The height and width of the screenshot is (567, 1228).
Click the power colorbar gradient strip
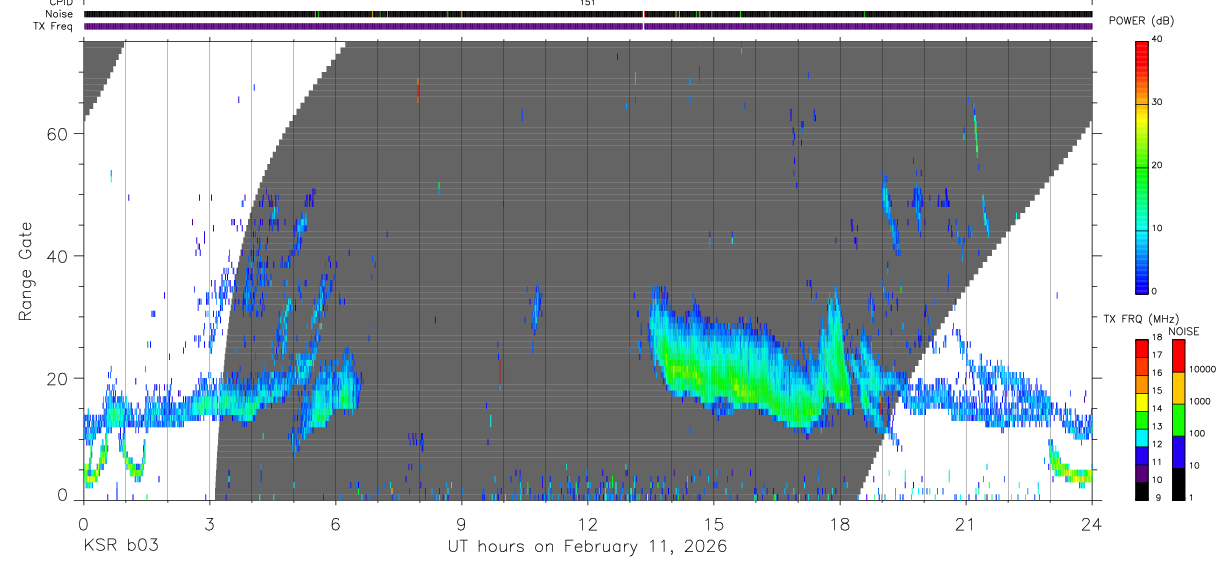tap(1141, 166)
